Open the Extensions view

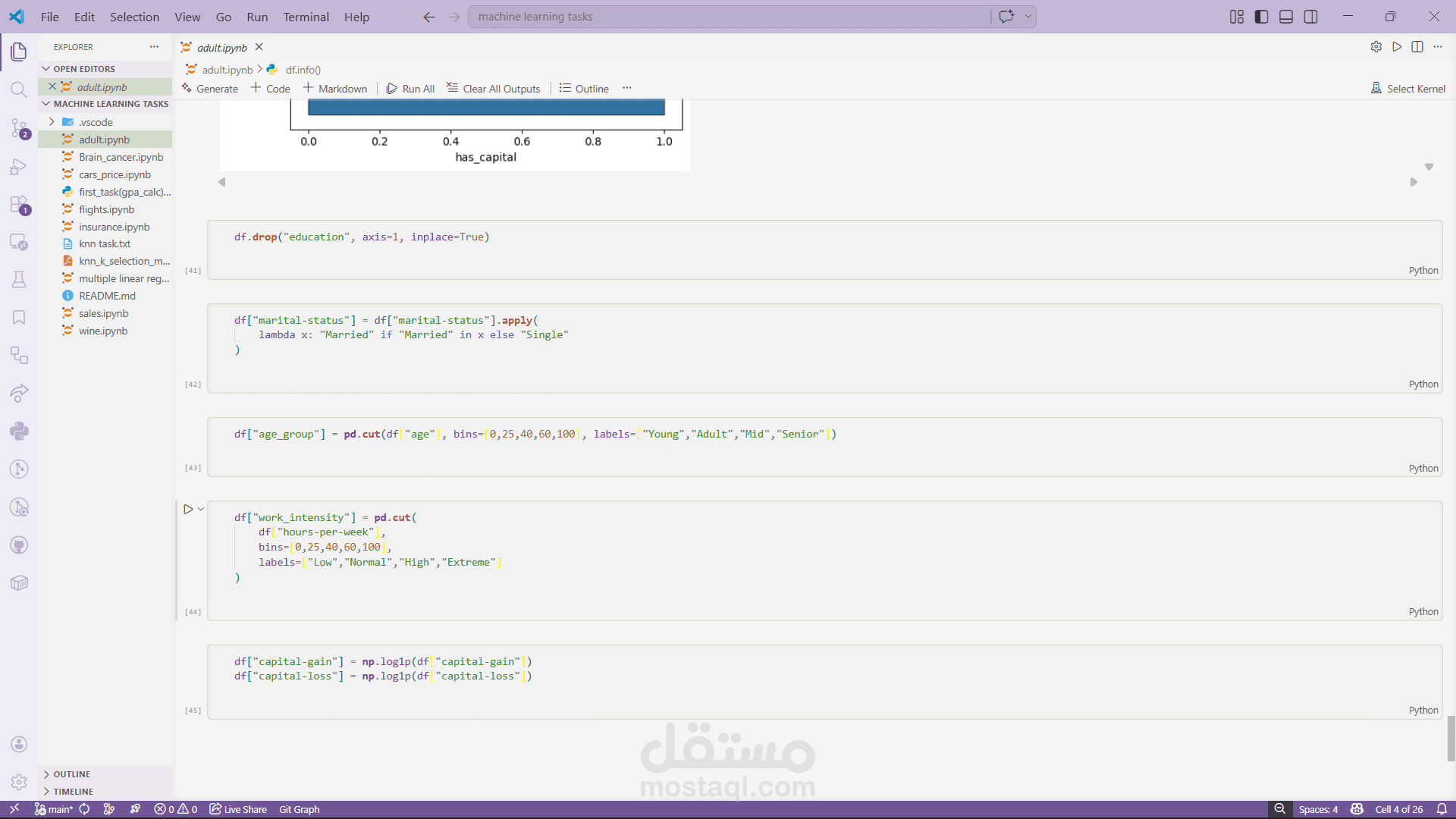(x=19, y=204)
